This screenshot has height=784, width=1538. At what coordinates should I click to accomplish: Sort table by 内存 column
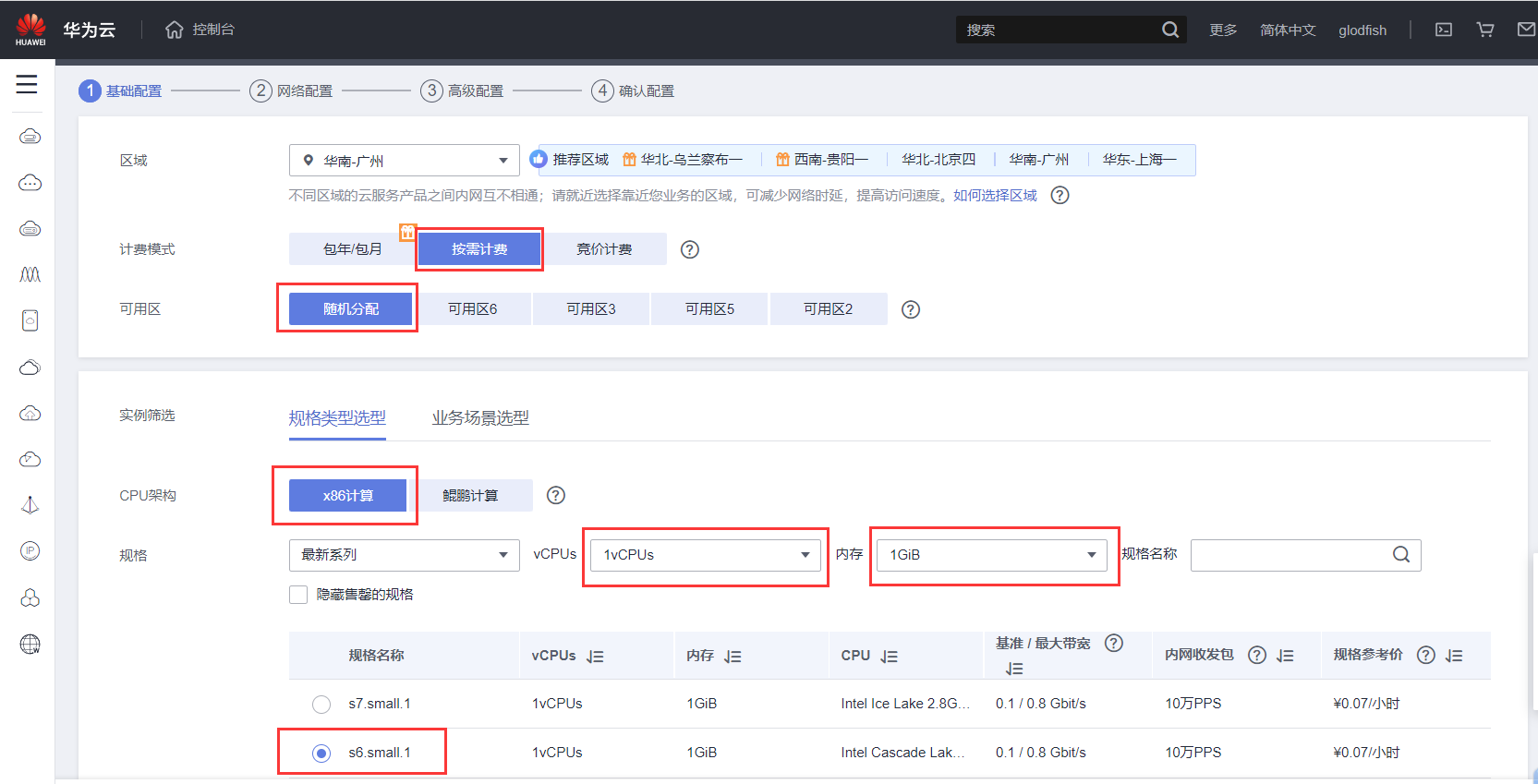733,657
